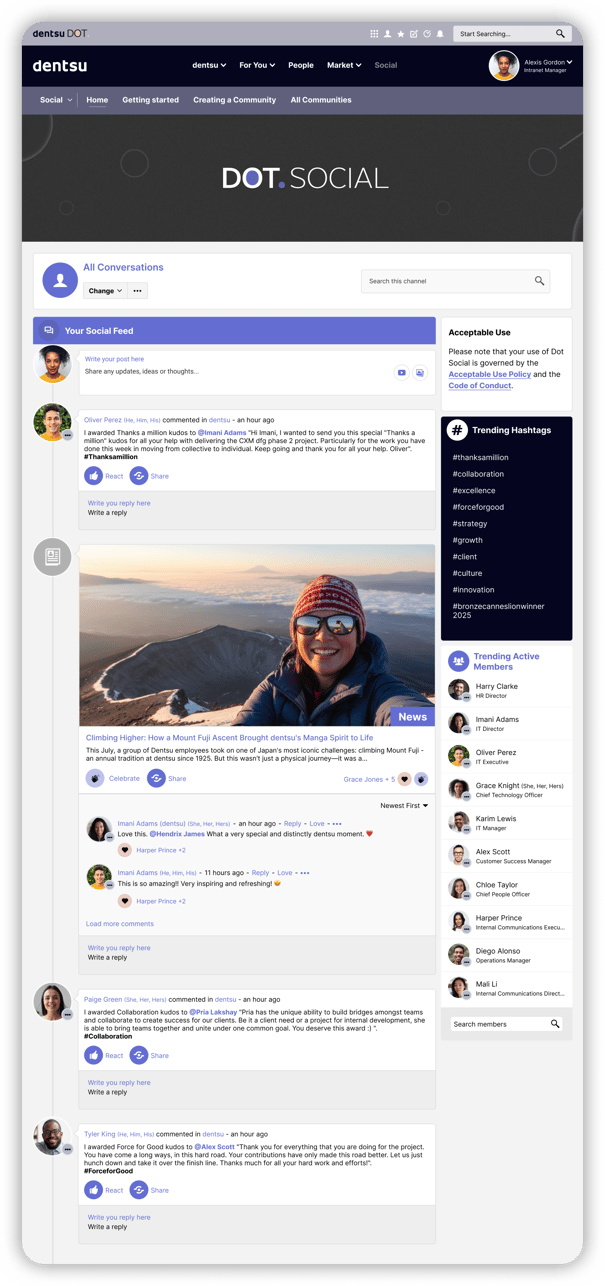
Task: Open the Change channel dropdown
Action: pyautogui.click(x=105, y=291)
